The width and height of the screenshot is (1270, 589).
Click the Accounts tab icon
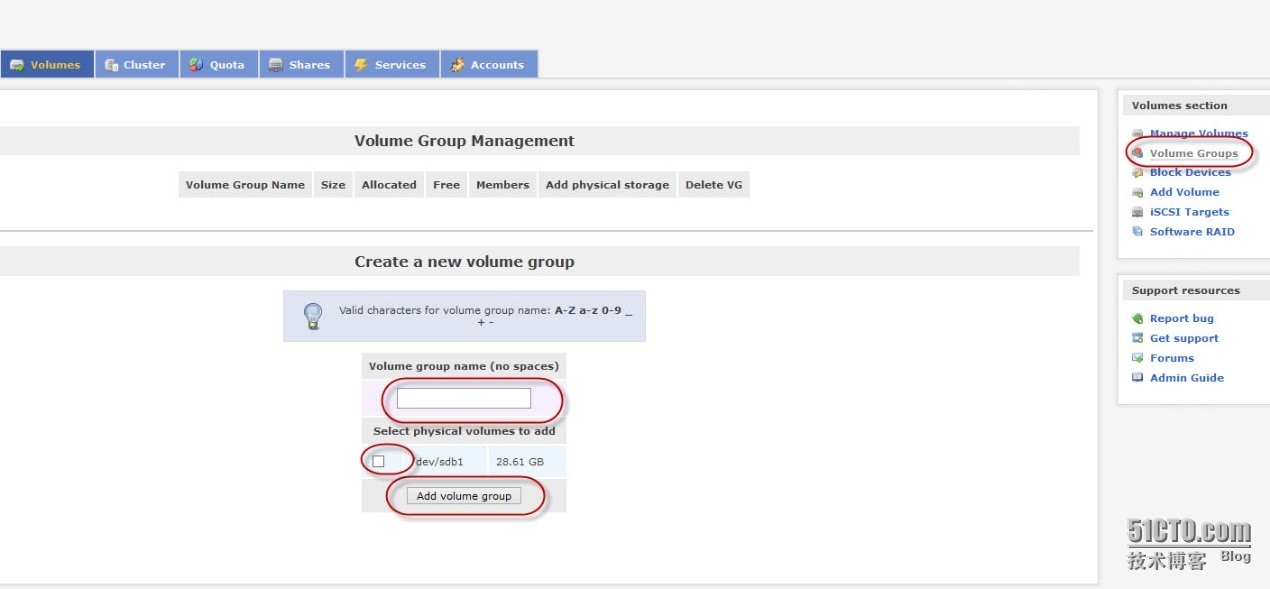click(457, 65)
